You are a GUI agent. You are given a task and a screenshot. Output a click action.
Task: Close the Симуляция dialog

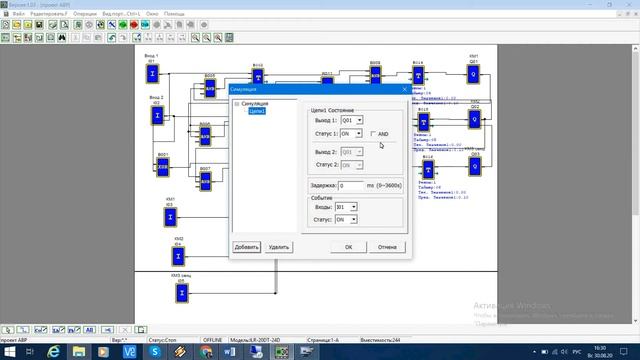click(x=404, y=89)
